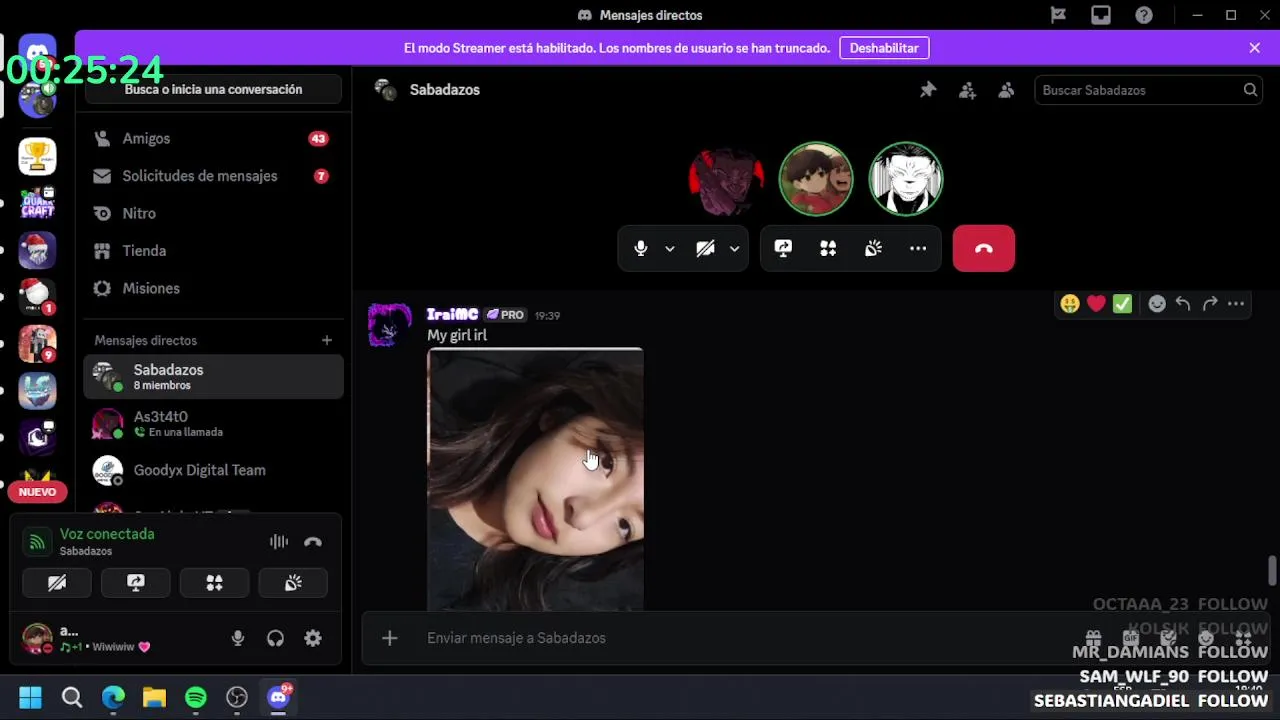The image size is (1280, 720).
Task: Toggle noise suppression in voice panel
Action: tap(279, 542)
